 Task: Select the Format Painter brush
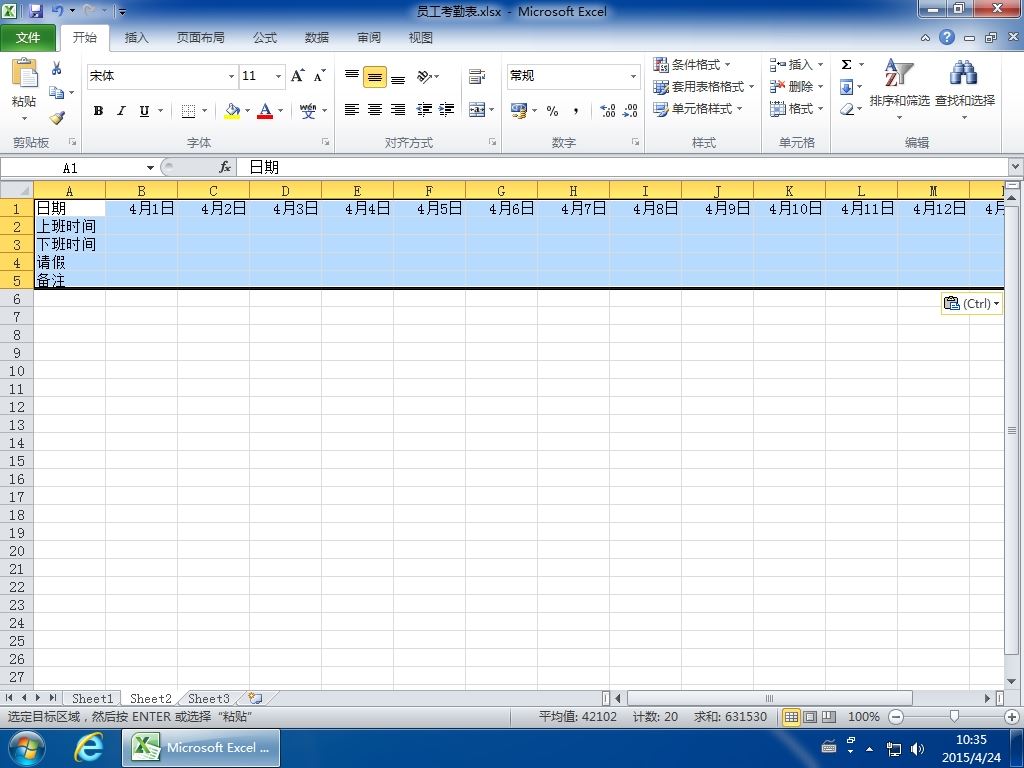pyautogui.click(x=57, y=118)
